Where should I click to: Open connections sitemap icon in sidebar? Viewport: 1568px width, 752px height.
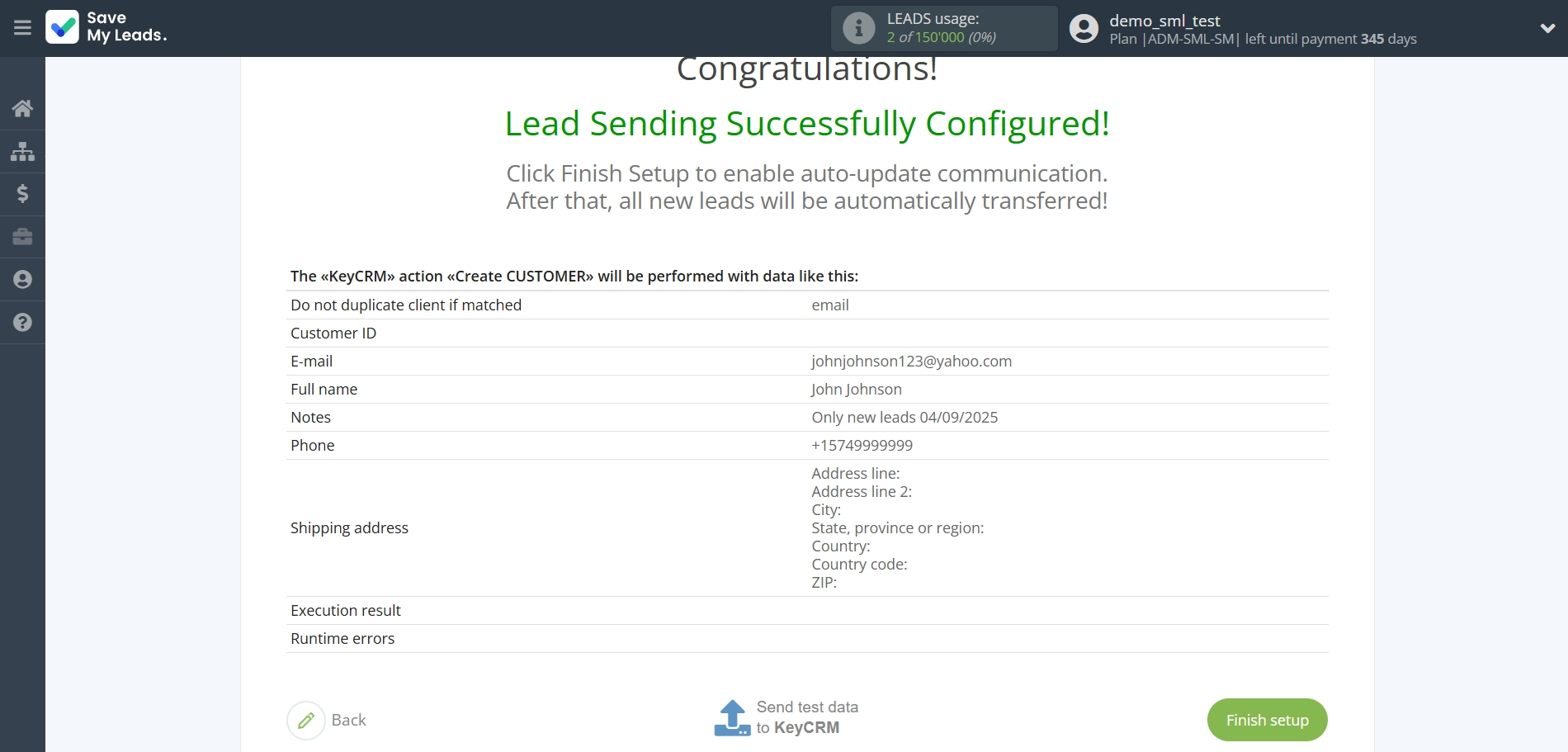[x=22, y=151]
